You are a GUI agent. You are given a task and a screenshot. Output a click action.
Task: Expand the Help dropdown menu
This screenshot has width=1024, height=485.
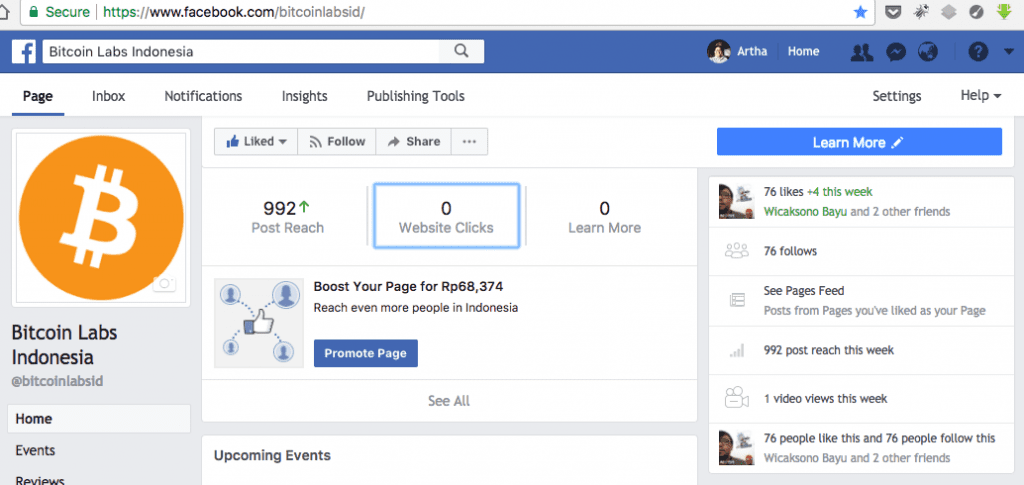[981, 96]
